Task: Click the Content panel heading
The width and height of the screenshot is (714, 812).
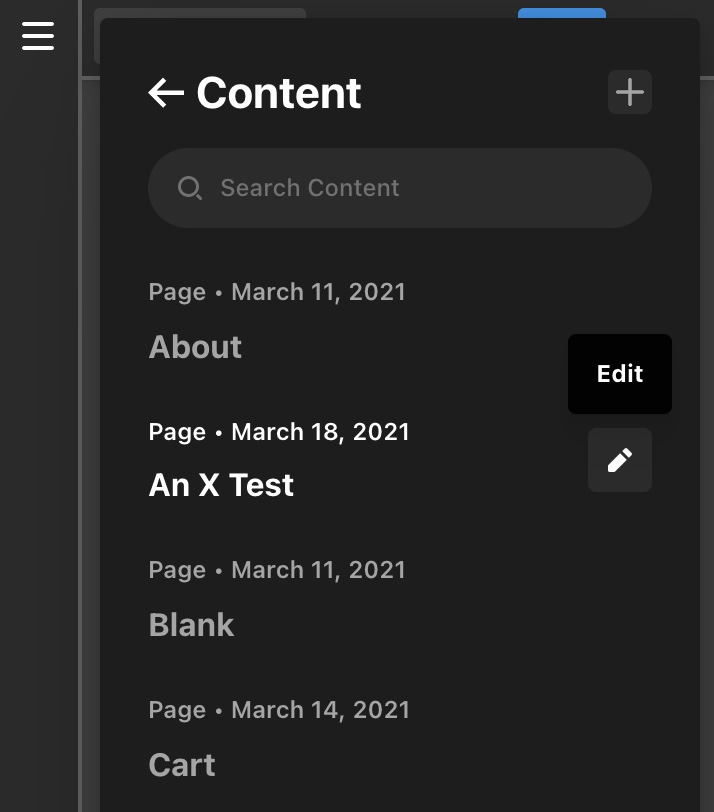Action: pos(279,93)
